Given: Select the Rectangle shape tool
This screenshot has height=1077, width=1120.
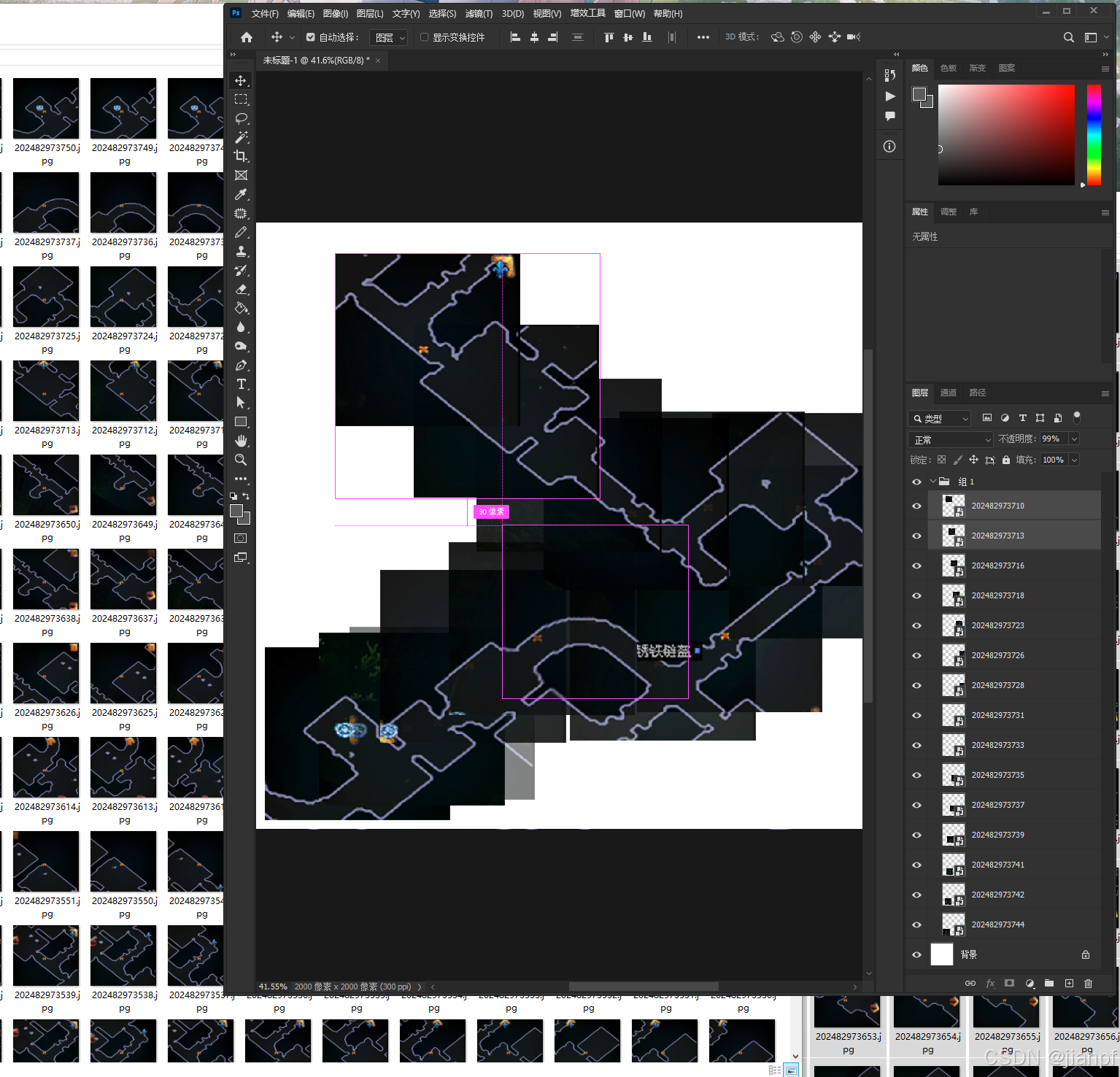Looking at the screenshot, I should (241, 422).
